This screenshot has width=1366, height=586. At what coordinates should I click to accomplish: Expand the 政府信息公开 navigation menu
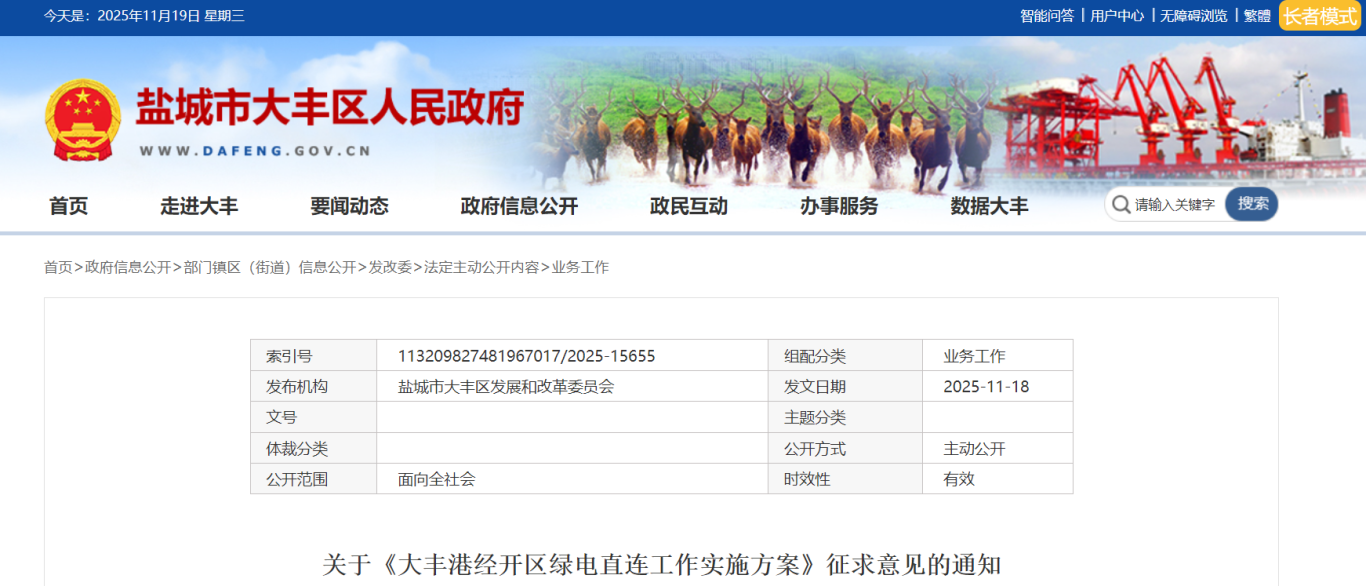[x=519, y=206]
